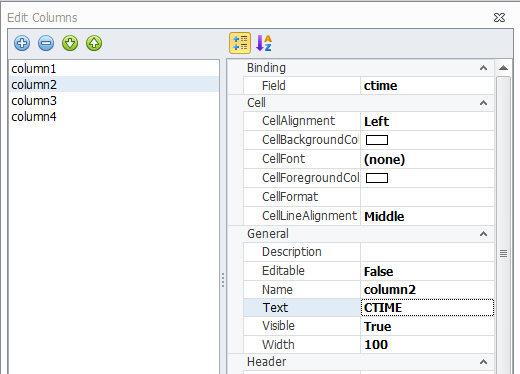Select the Field property label

pos(274,86)
